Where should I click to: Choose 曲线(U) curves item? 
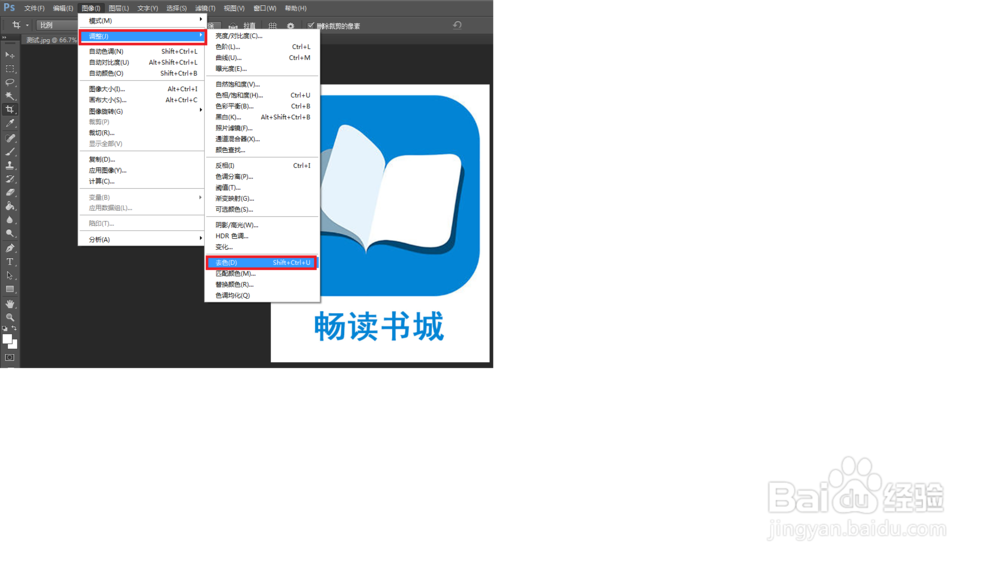261,57
